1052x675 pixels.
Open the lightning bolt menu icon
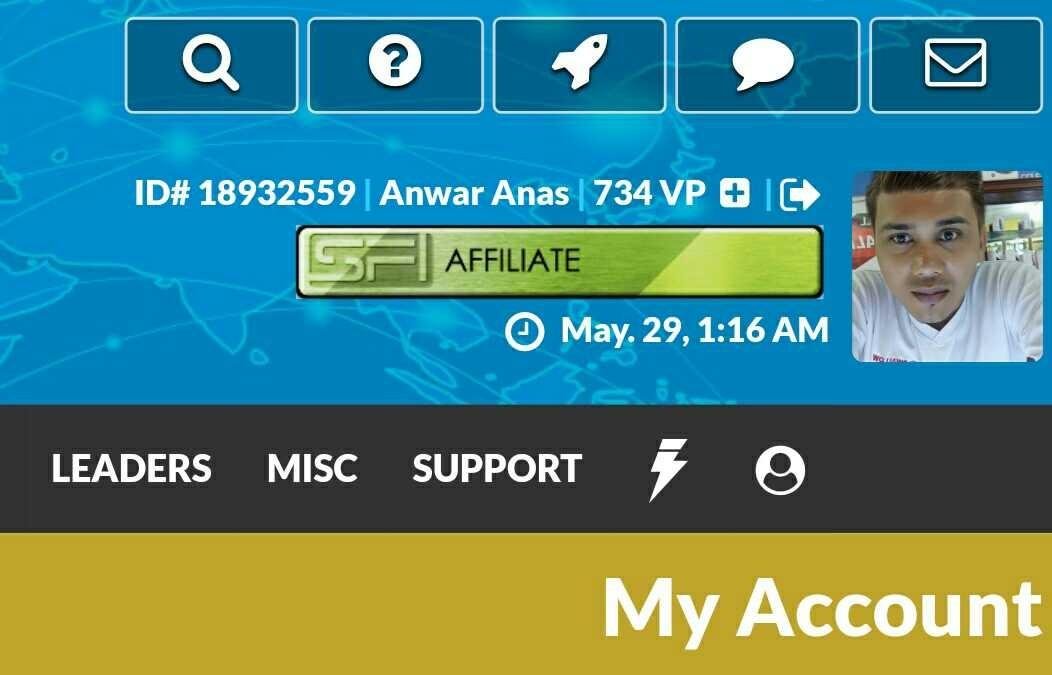point(668,469)
